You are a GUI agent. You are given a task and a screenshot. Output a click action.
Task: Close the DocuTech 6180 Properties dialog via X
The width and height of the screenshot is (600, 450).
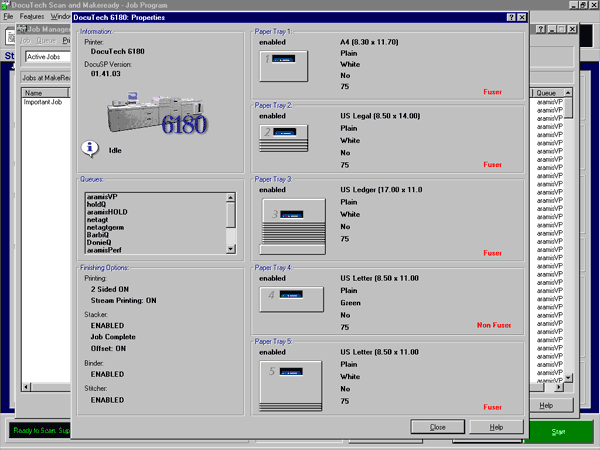tap(522, 17)
